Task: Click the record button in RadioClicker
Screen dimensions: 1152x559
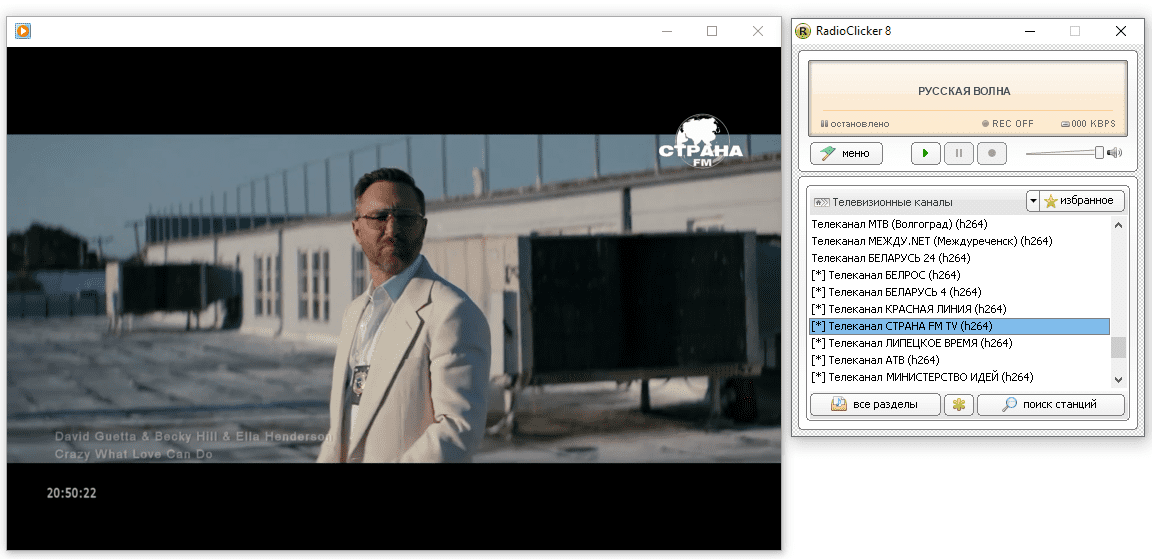Action: pos(992,154)
